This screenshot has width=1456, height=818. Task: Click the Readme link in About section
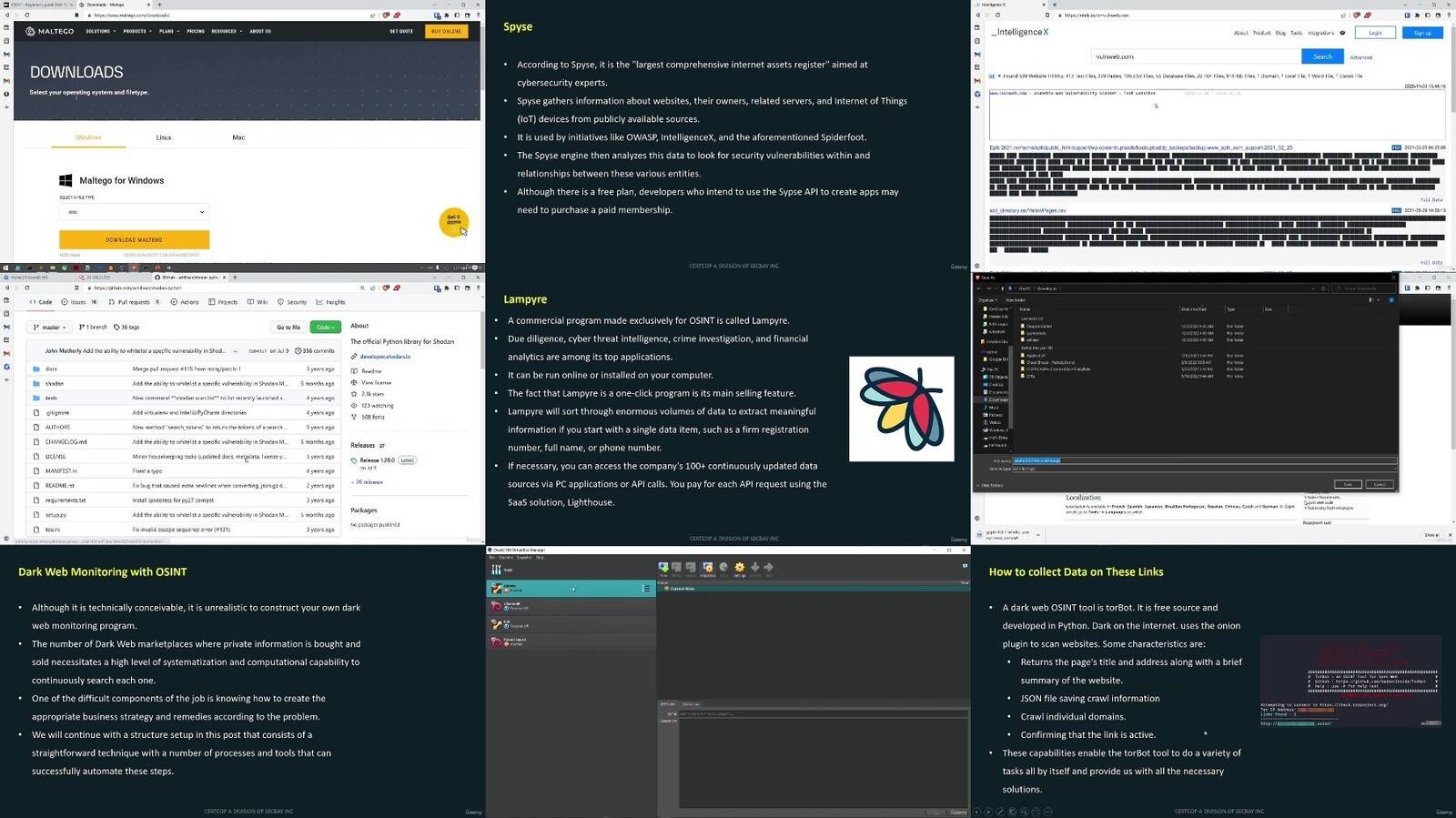point(371,370)
